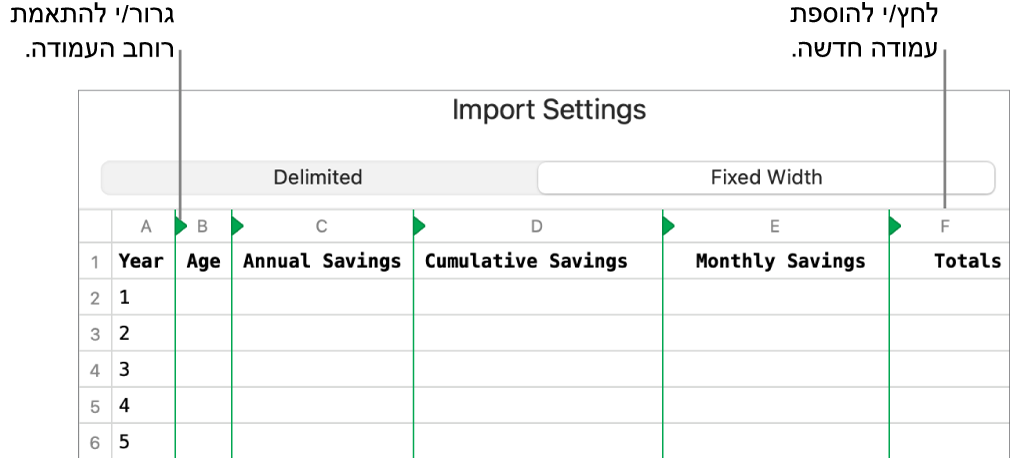Select row 6 header number

click(x=95, y=442)
